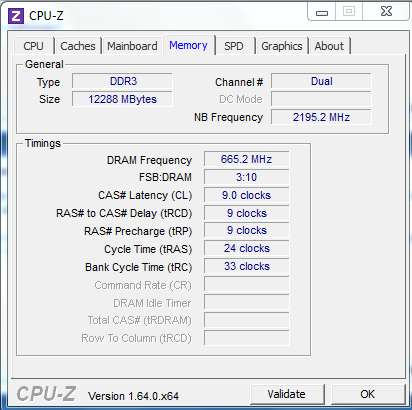The width and height of the screenshot is (412, 410).
Task: Click the DRAM Frequency label
Action: [x=149, y=160]
